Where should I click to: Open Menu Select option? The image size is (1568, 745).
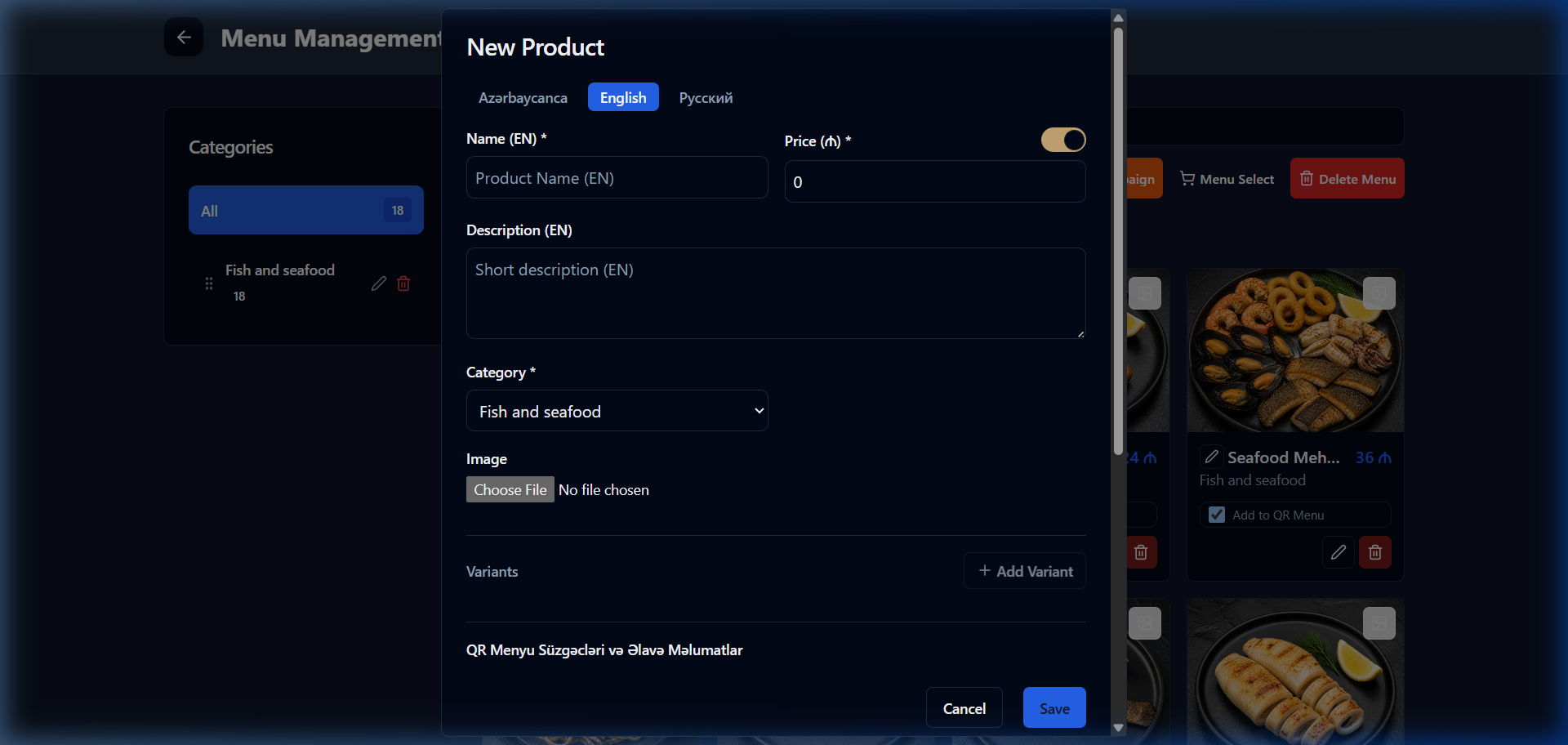pos(1227,178)
